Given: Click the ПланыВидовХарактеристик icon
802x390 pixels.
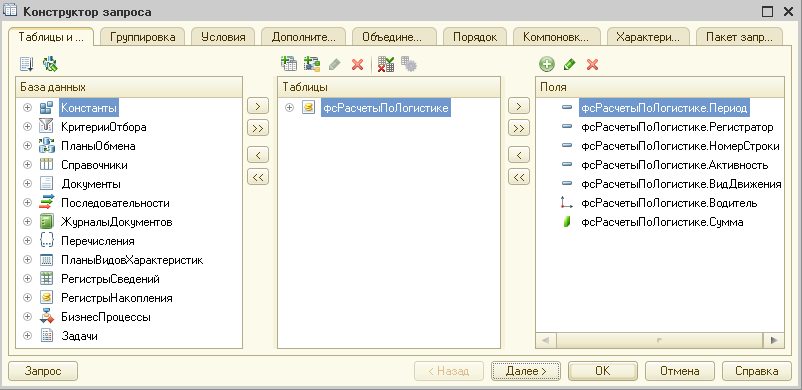Looking at the screenshot, I should (x=46, y=260).
